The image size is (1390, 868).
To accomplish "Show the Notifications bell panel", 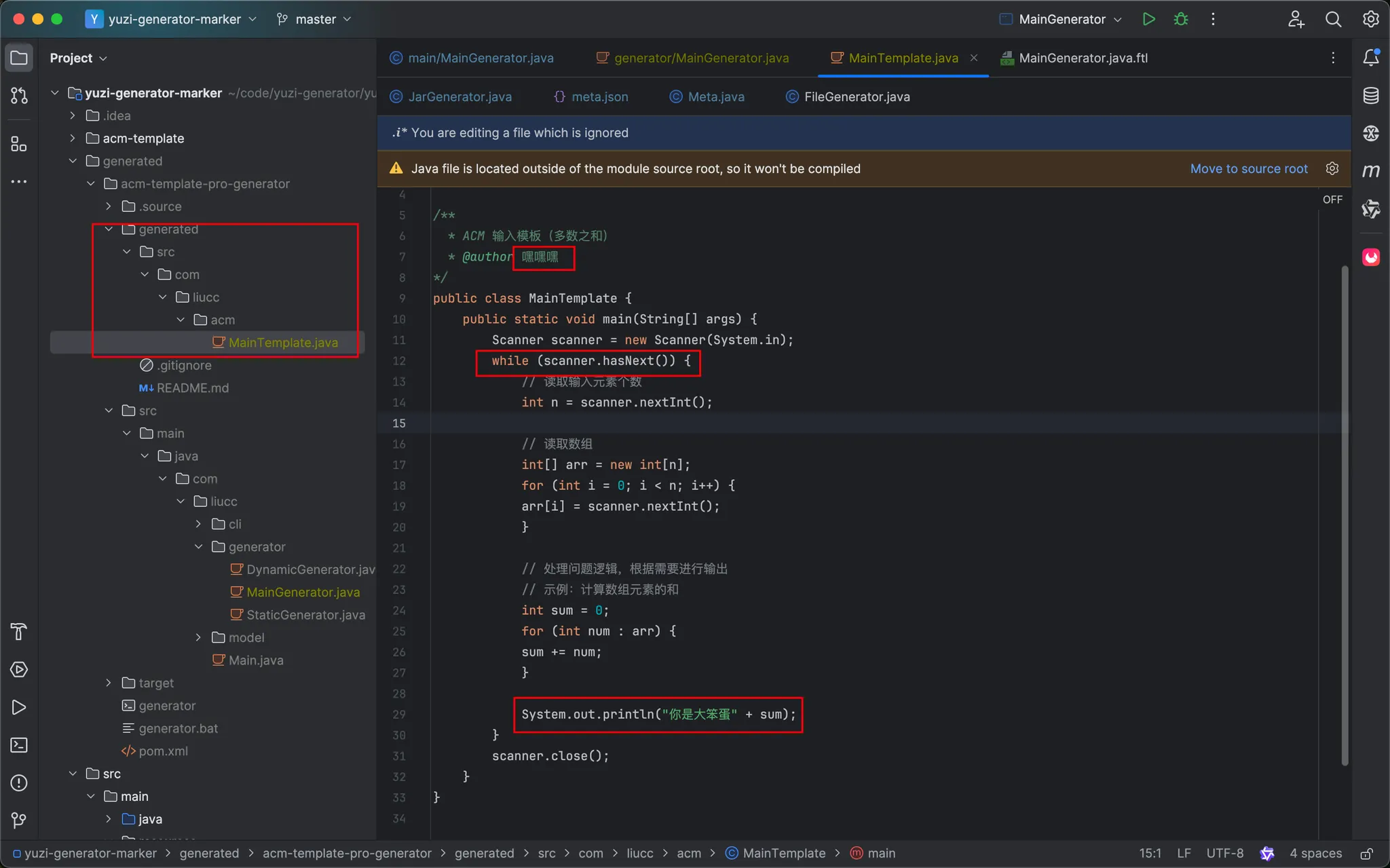I will tap(1370, 58).
